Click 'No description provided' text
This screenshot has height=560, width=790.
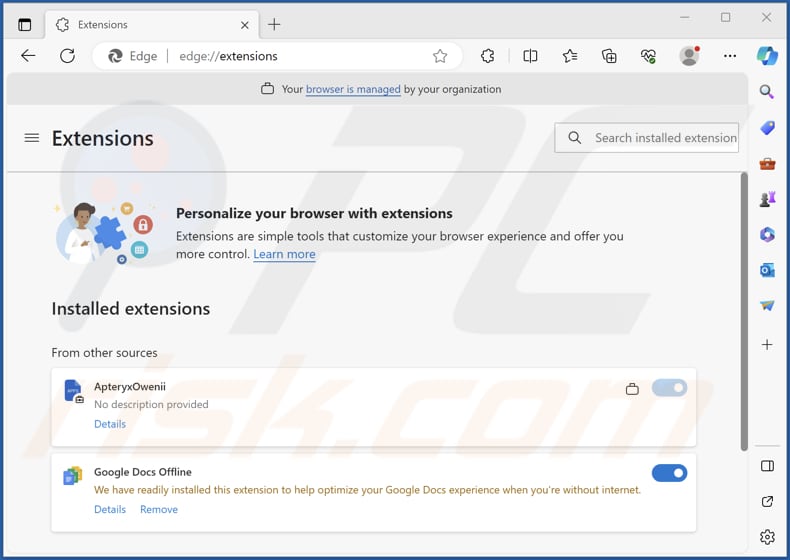pyautogui.click(x=151, y=404)
